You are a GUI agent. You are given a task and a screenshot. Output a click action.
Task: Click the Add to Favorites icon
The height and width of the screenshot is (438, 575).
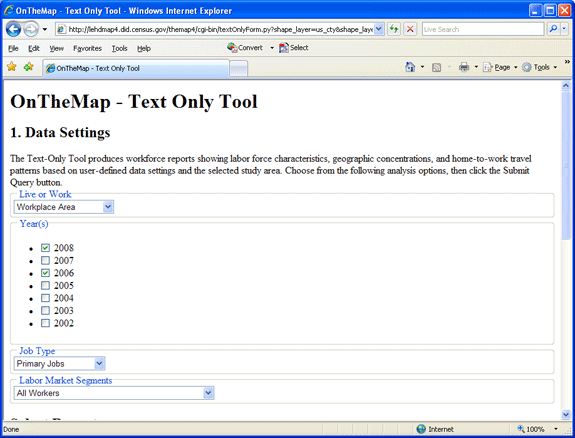28,67
